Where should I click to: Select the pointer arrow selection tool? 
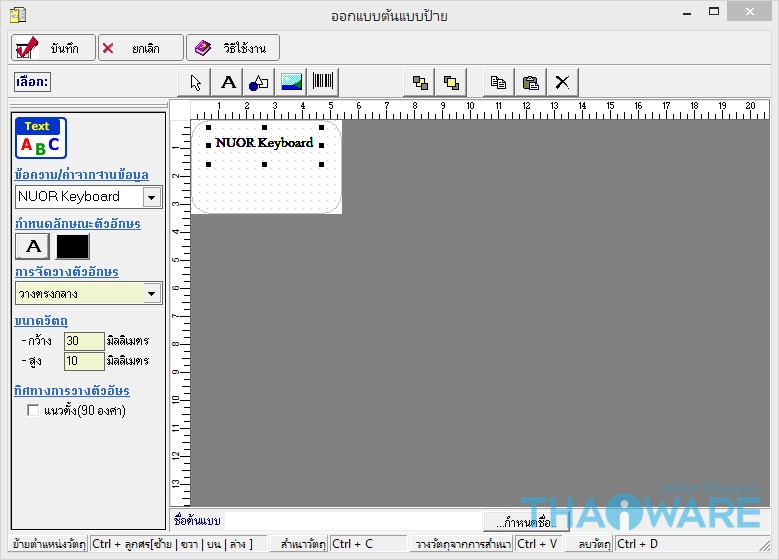[195, 82]
